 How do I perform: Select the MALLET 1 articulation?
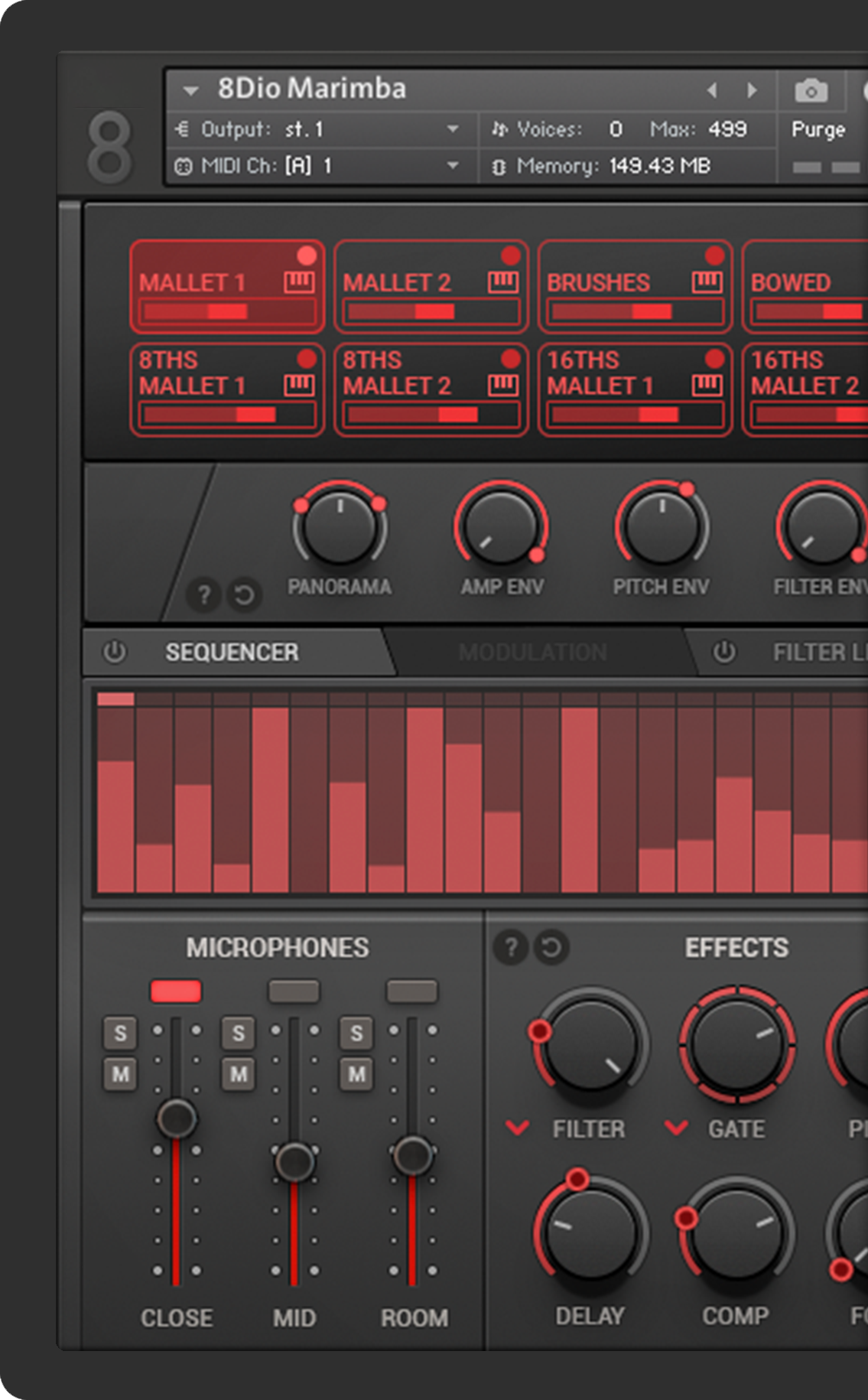(227, 287)
